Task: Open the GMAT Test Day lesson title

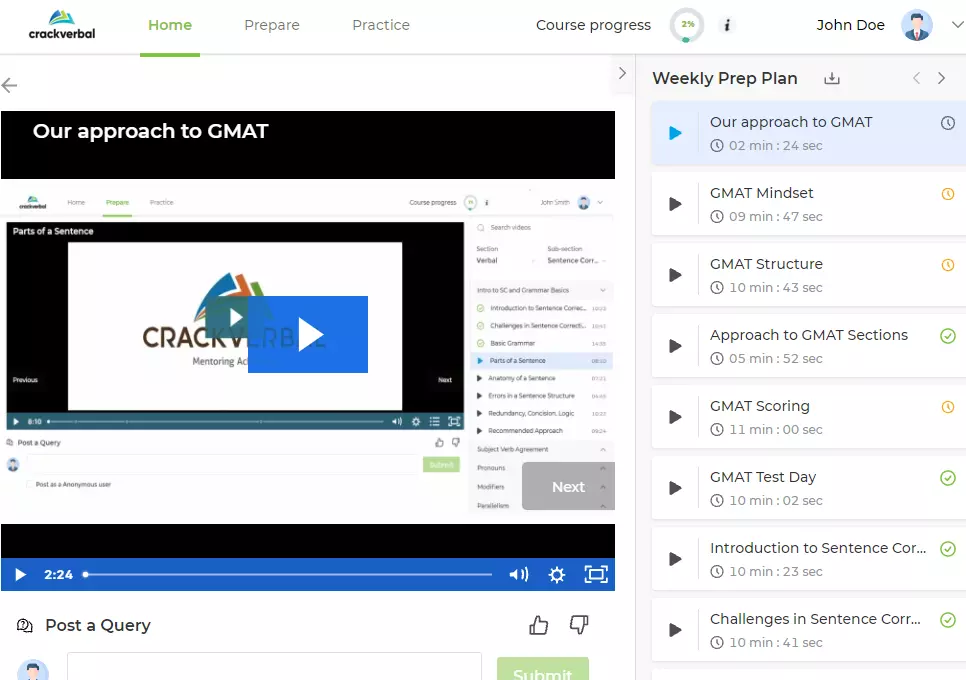Action: (763, 477)
